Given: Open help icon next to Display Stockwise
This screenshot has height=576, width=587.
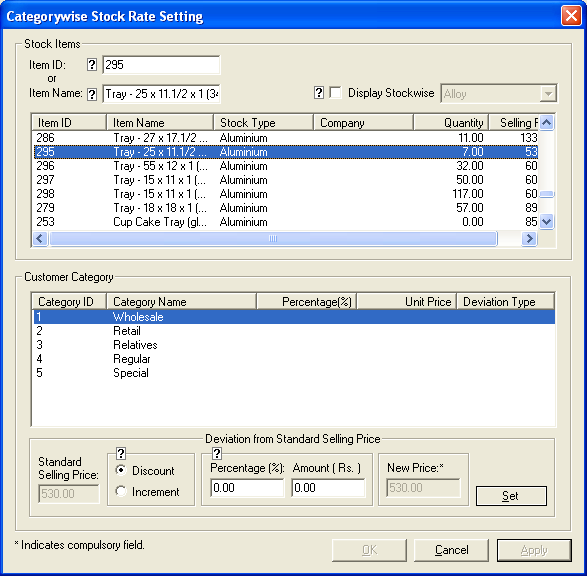Looking at the screenshot, I should click(x=319, y=92).
